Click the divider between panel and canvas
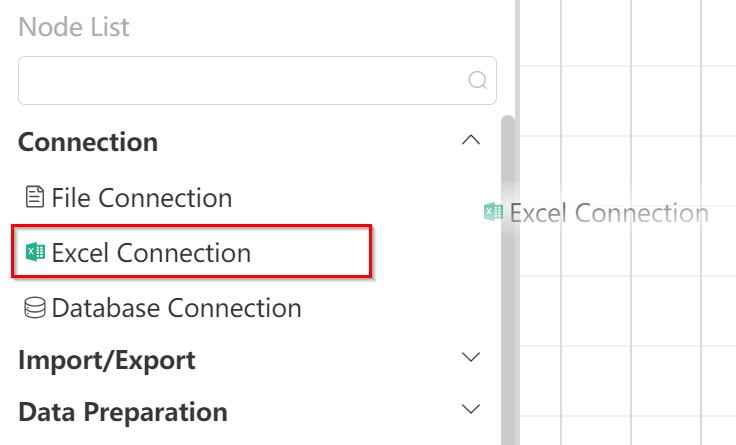 coord(518,222)
